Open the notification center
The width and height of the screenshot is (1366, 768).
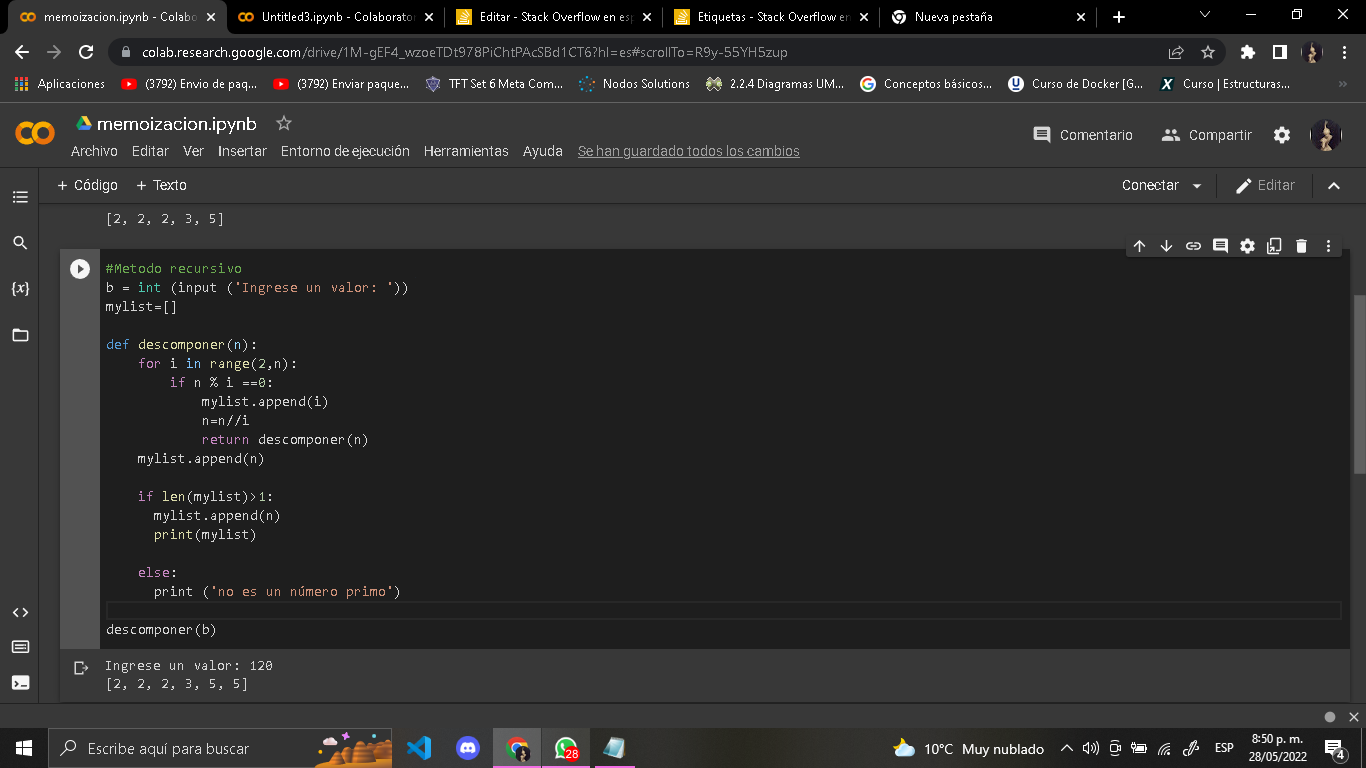click(x=1334, y=748)
